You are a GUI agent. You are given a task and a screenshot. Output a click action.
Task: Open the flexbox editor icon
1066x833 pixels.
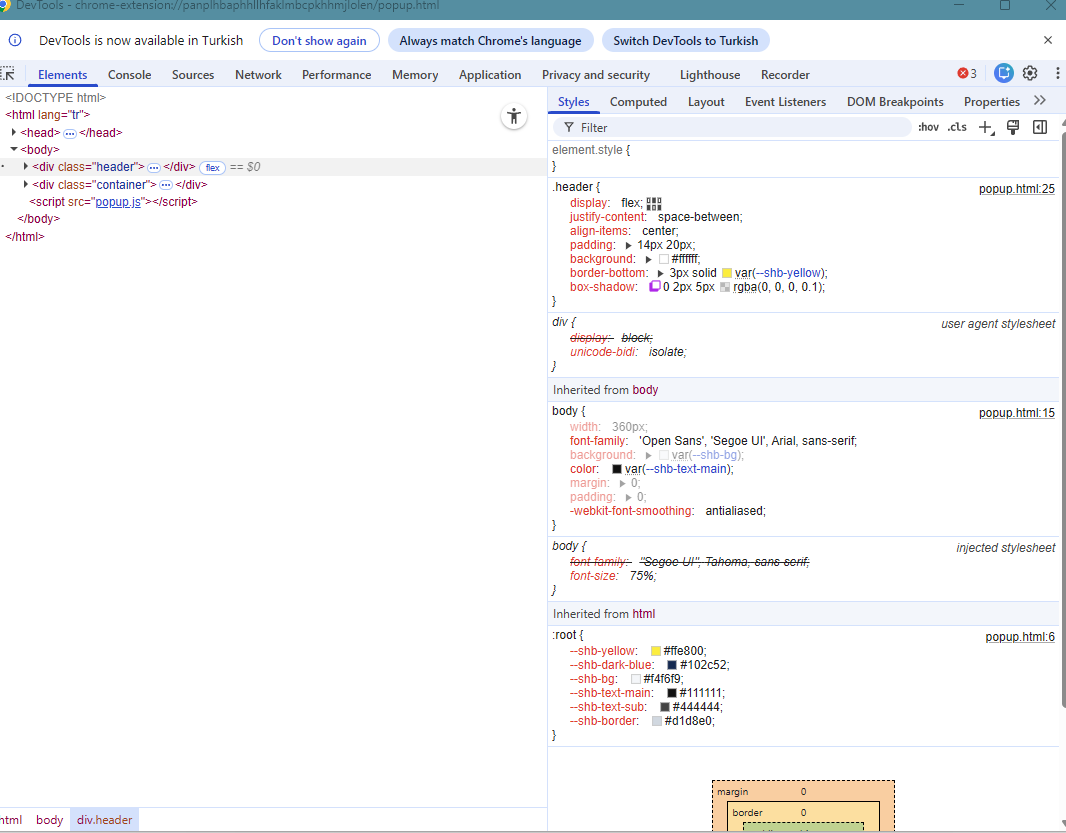pos(654,203)
